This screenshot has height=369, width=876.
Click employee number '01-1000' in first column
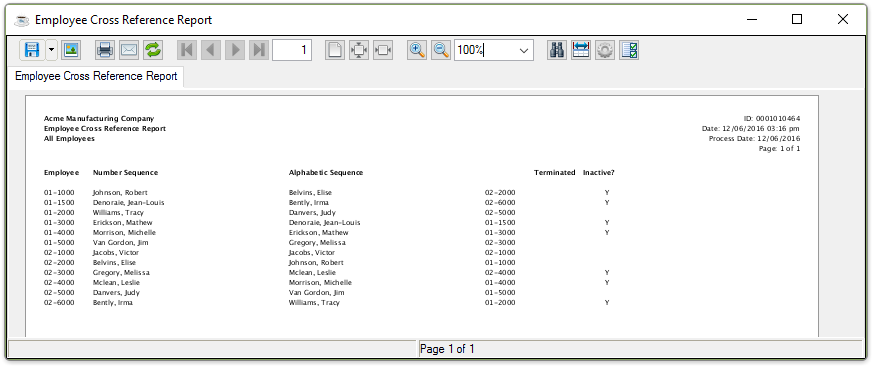pos(59,192)
